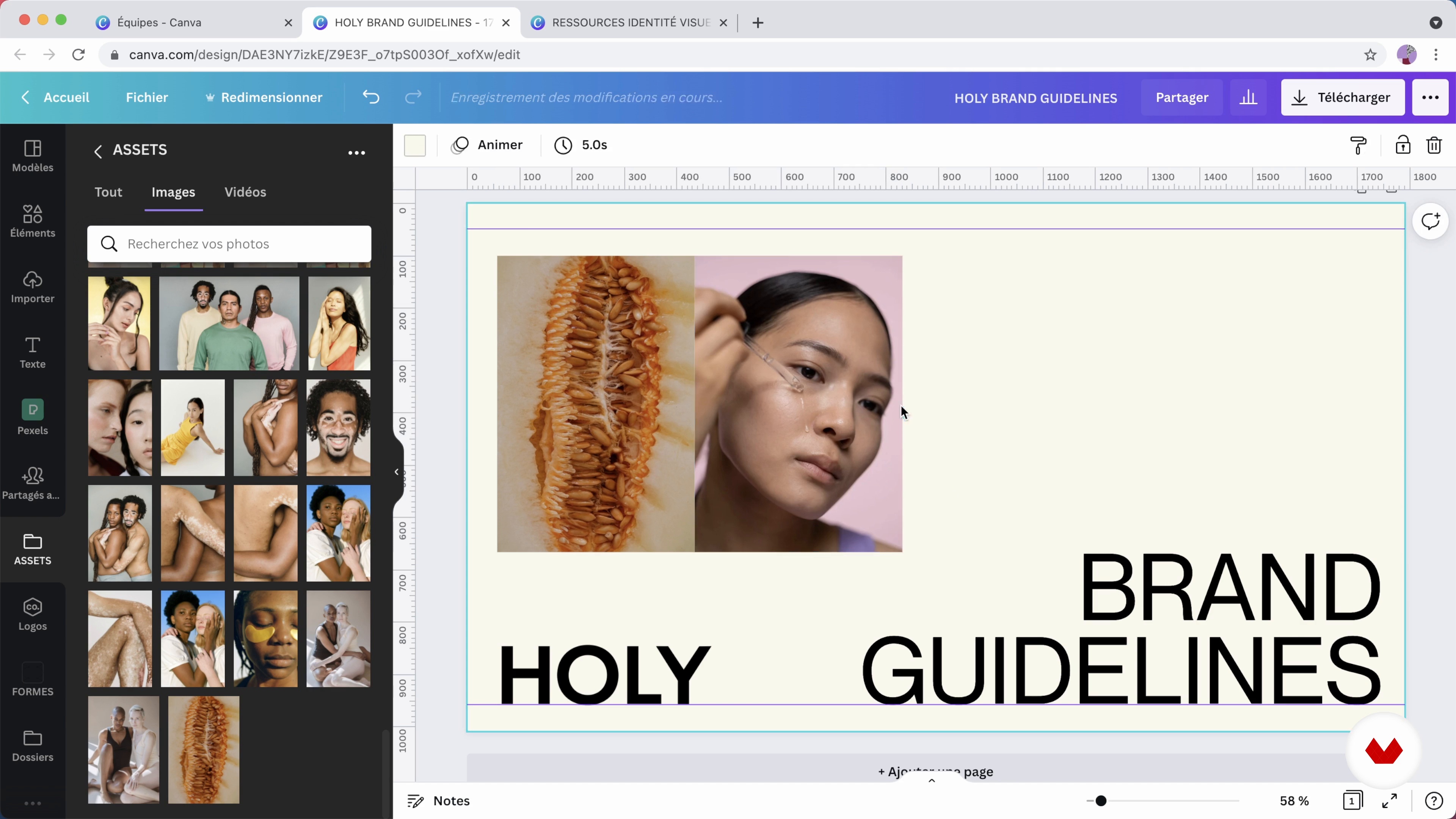This screenshot has width=1456, height=819.
Task: Open the help question mark
Action: pos(1434,800)
